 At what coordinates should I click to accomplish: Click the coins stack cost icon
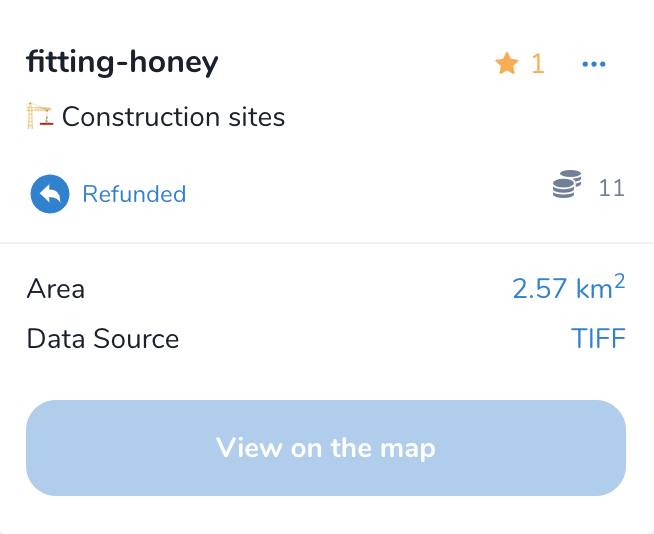coord(567,184)
